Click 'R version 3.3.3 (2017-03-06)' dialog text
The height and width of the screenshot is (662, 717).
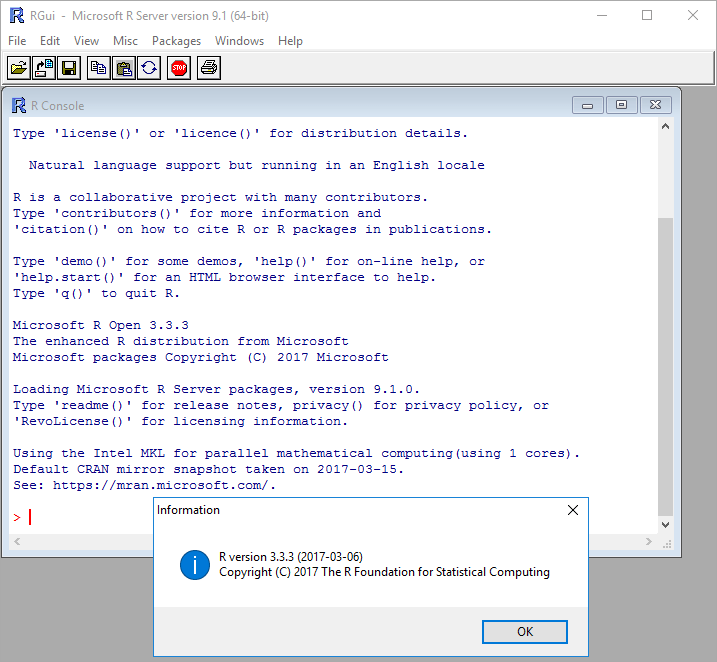[291, 557]
